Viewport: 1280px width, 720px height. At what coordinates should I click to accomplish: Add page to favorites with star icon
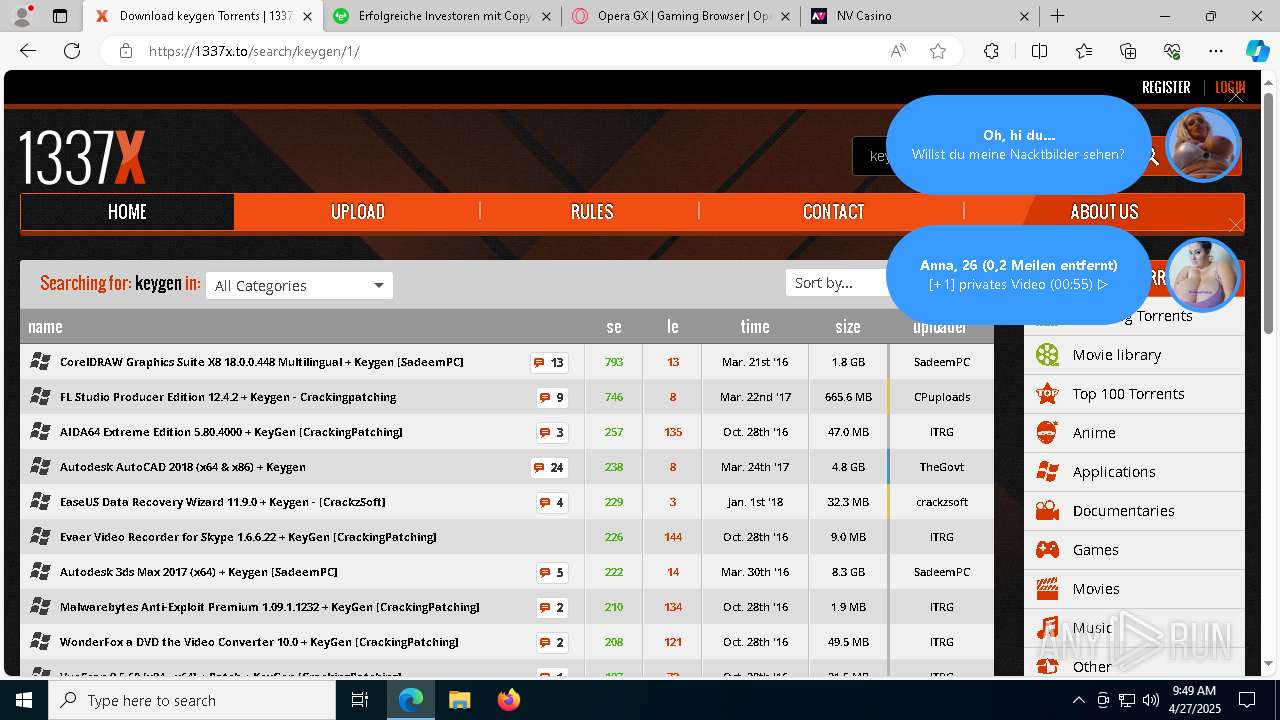pos(938,51)
